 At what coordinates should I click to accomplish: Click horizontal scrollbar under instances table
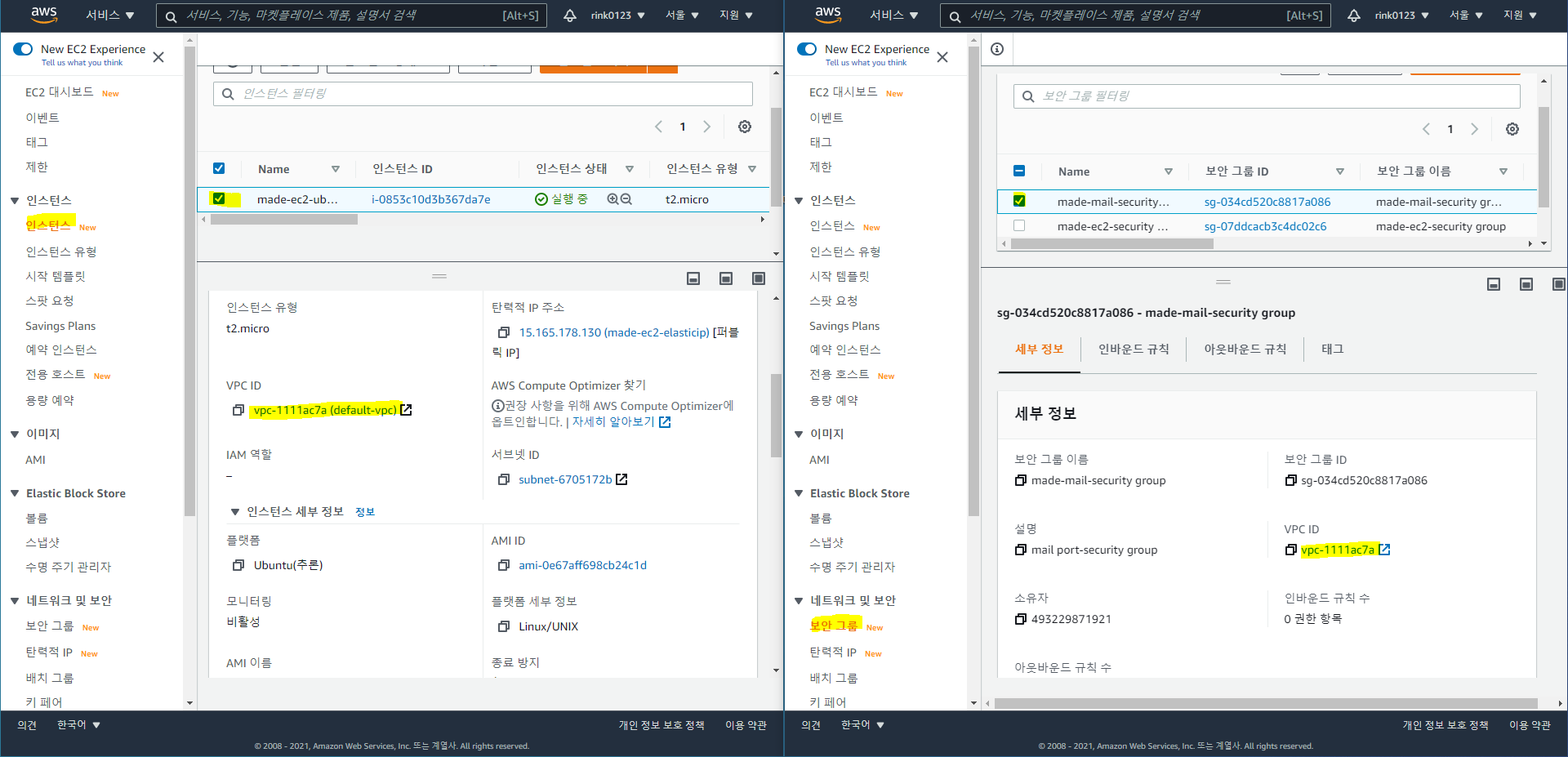point(284,219)
